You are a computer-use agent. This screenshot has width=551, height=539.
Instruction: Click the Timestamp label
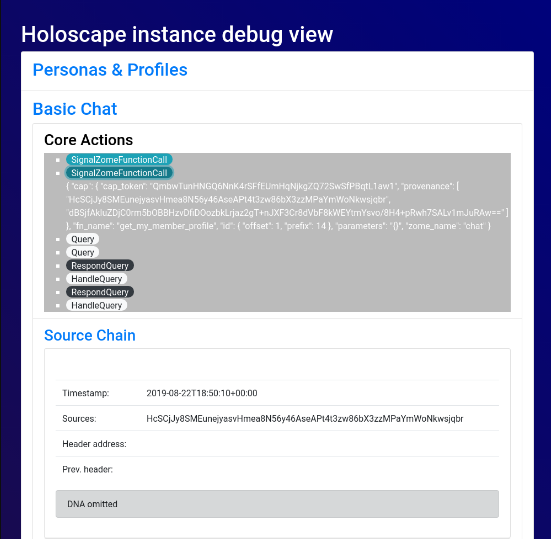pyautogui.click(x=86, y=393)
